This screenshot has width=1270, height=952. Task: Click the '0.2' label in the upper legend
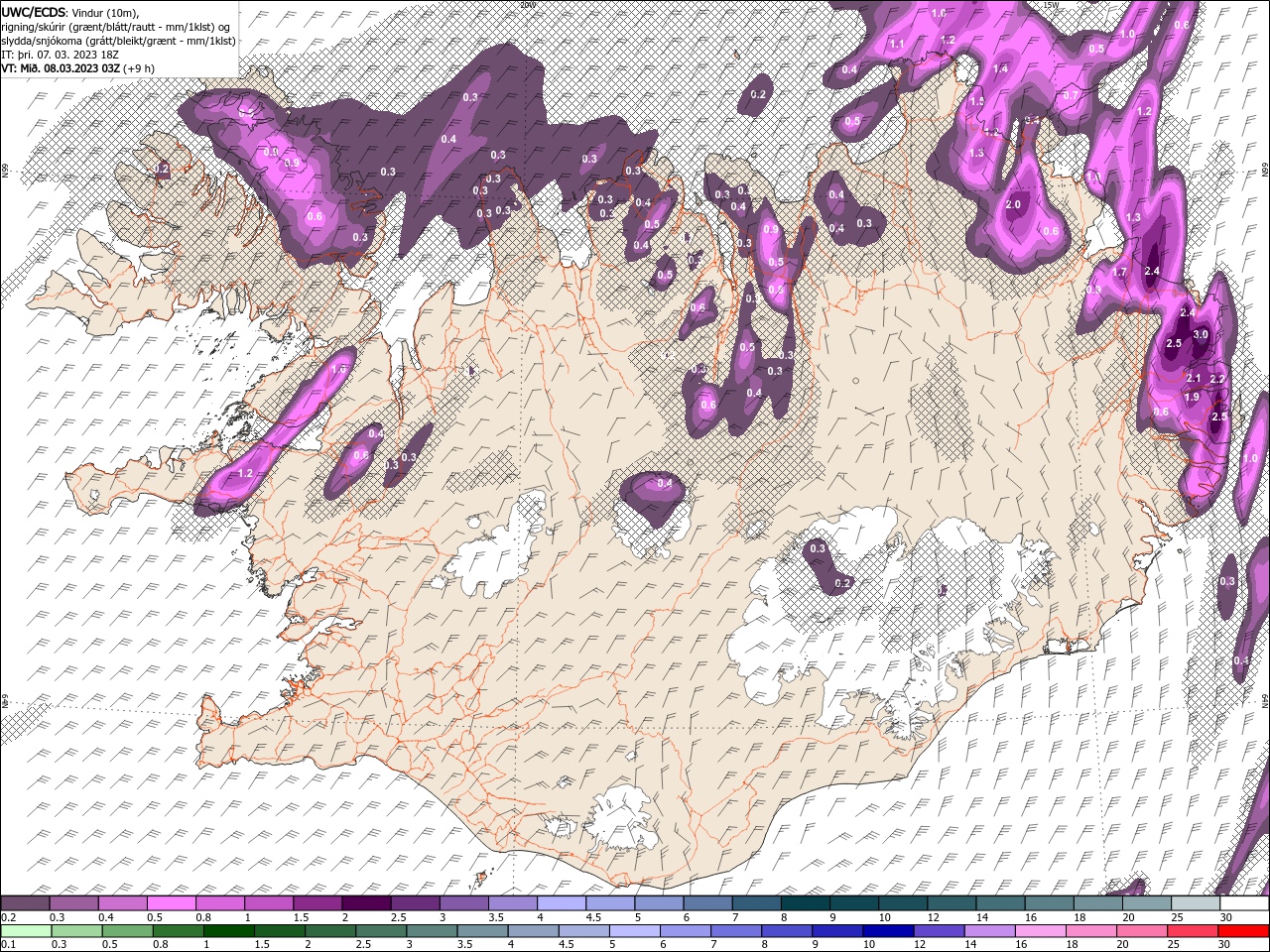(x=8, y=917)
